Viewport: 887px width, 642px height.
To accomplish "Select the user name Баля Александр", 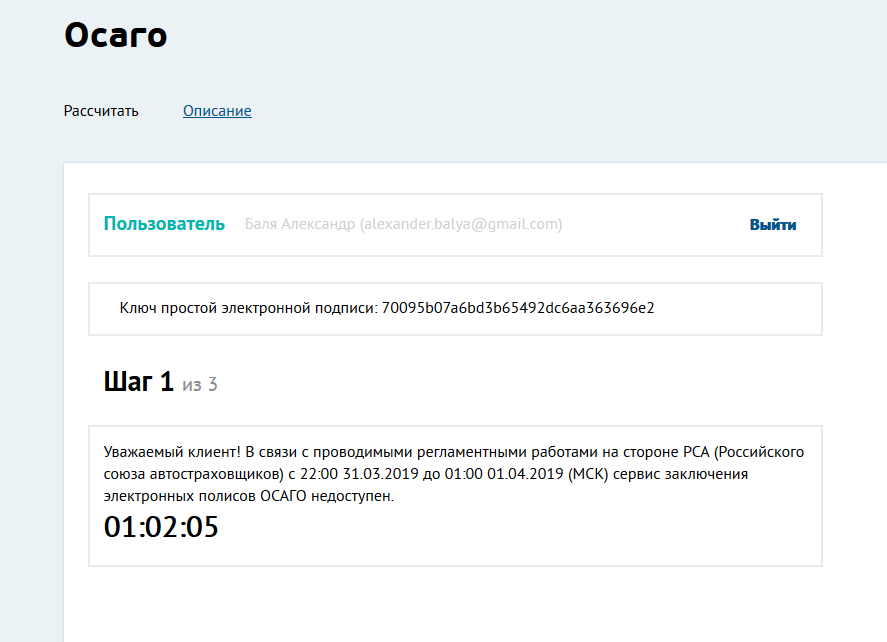I will point(300,225).
